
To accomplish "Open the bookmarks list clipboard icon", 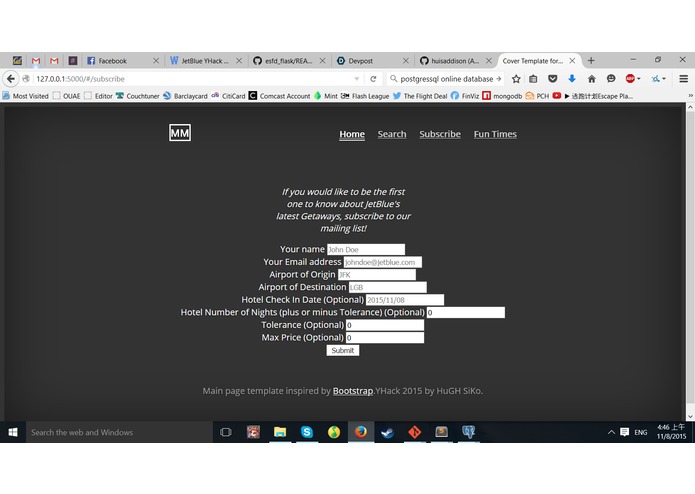I will click(533, 79).
